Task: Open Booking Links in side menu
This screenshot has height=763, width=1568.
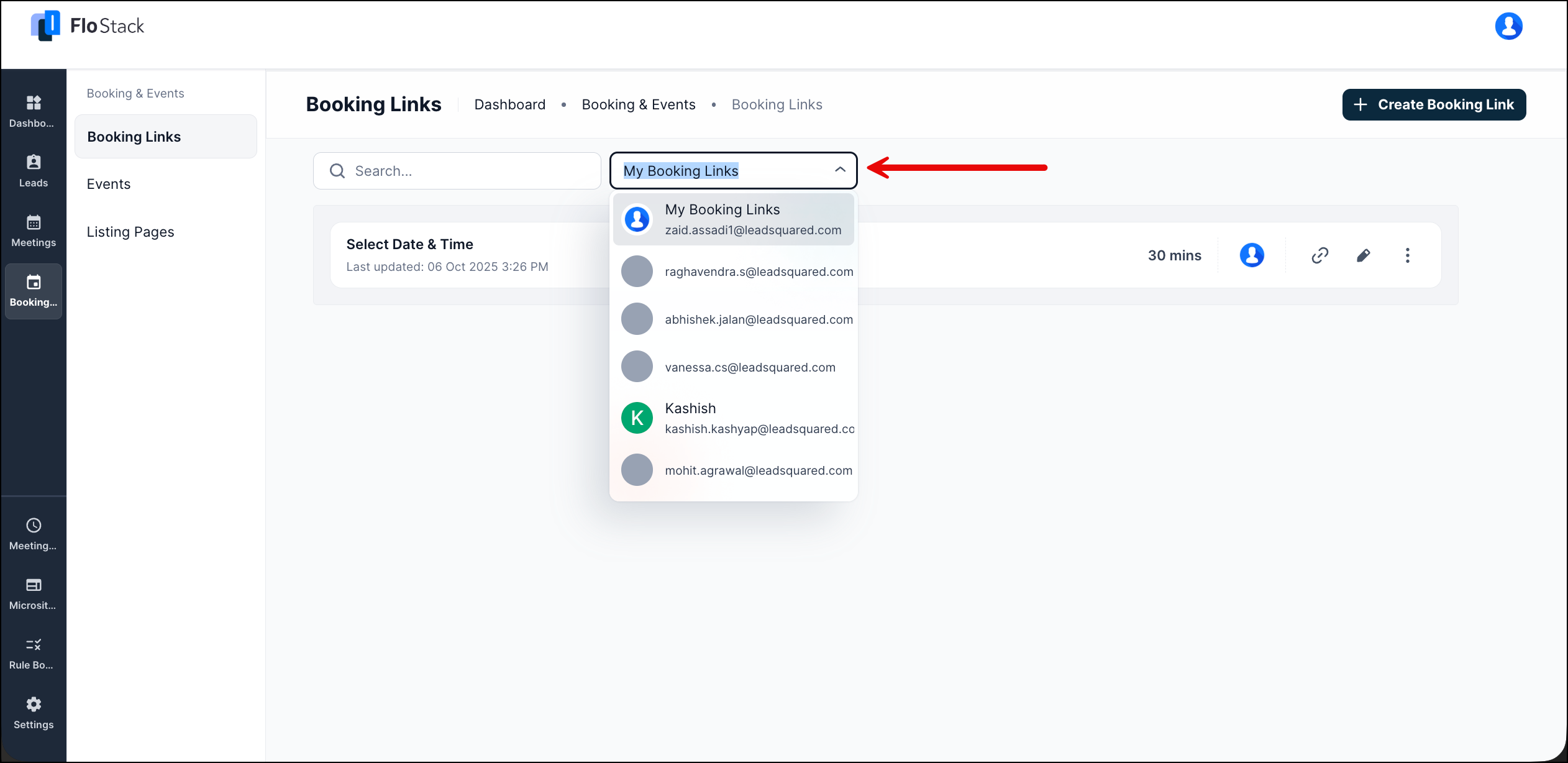Action: pyautogui.click(x=166, y=137)
